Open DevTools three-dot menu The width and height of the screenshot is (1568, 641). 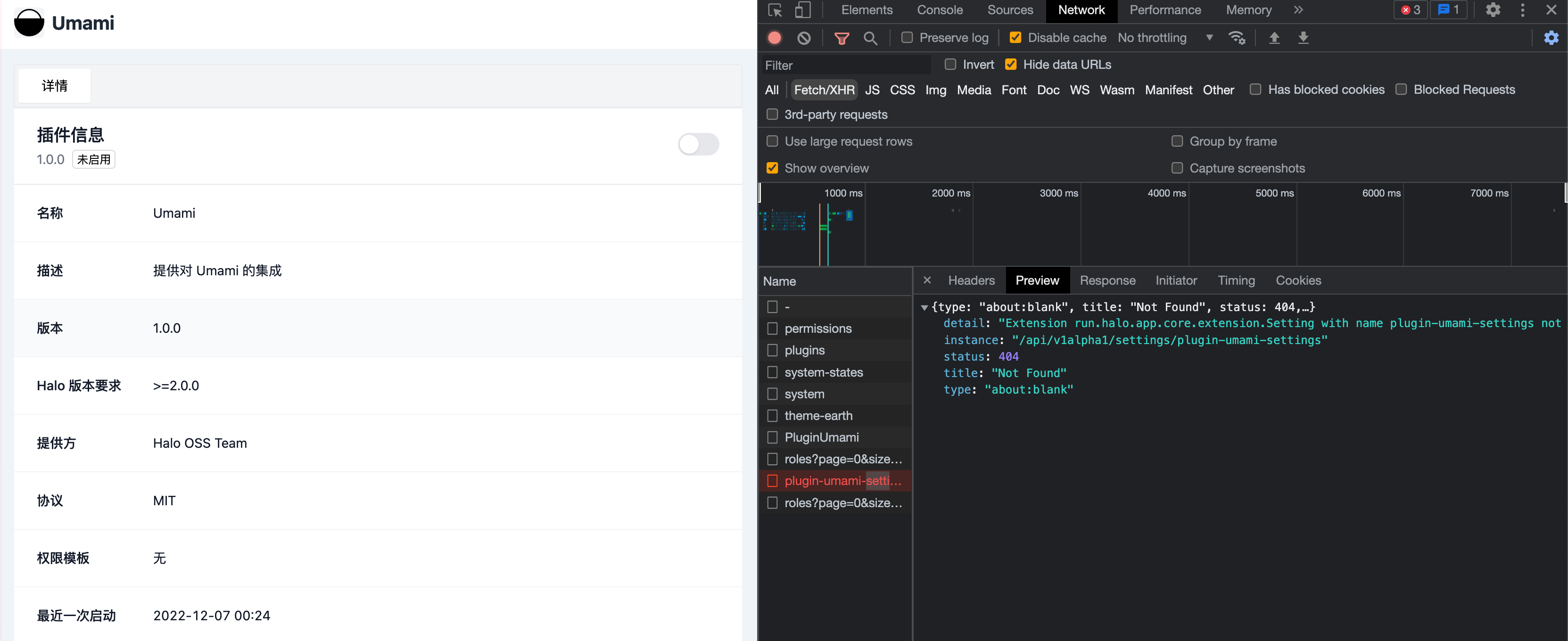tap(1522, 10)
